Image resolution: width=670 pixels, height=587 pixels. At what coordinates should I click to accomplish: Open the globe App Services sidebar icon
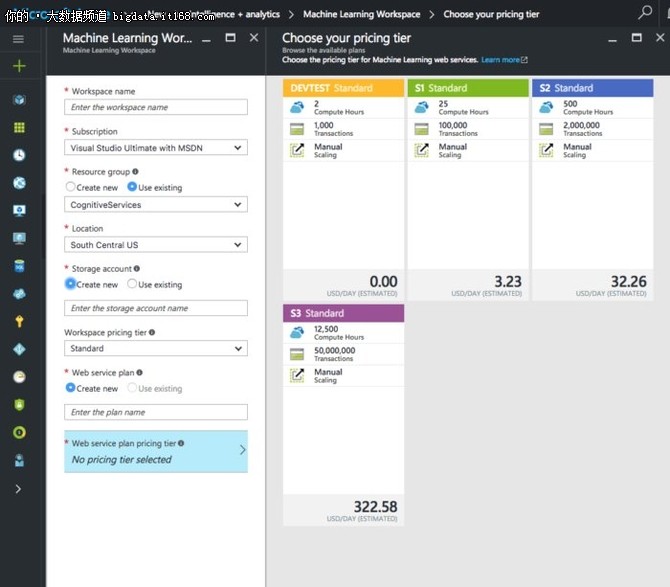coord(19,183)
